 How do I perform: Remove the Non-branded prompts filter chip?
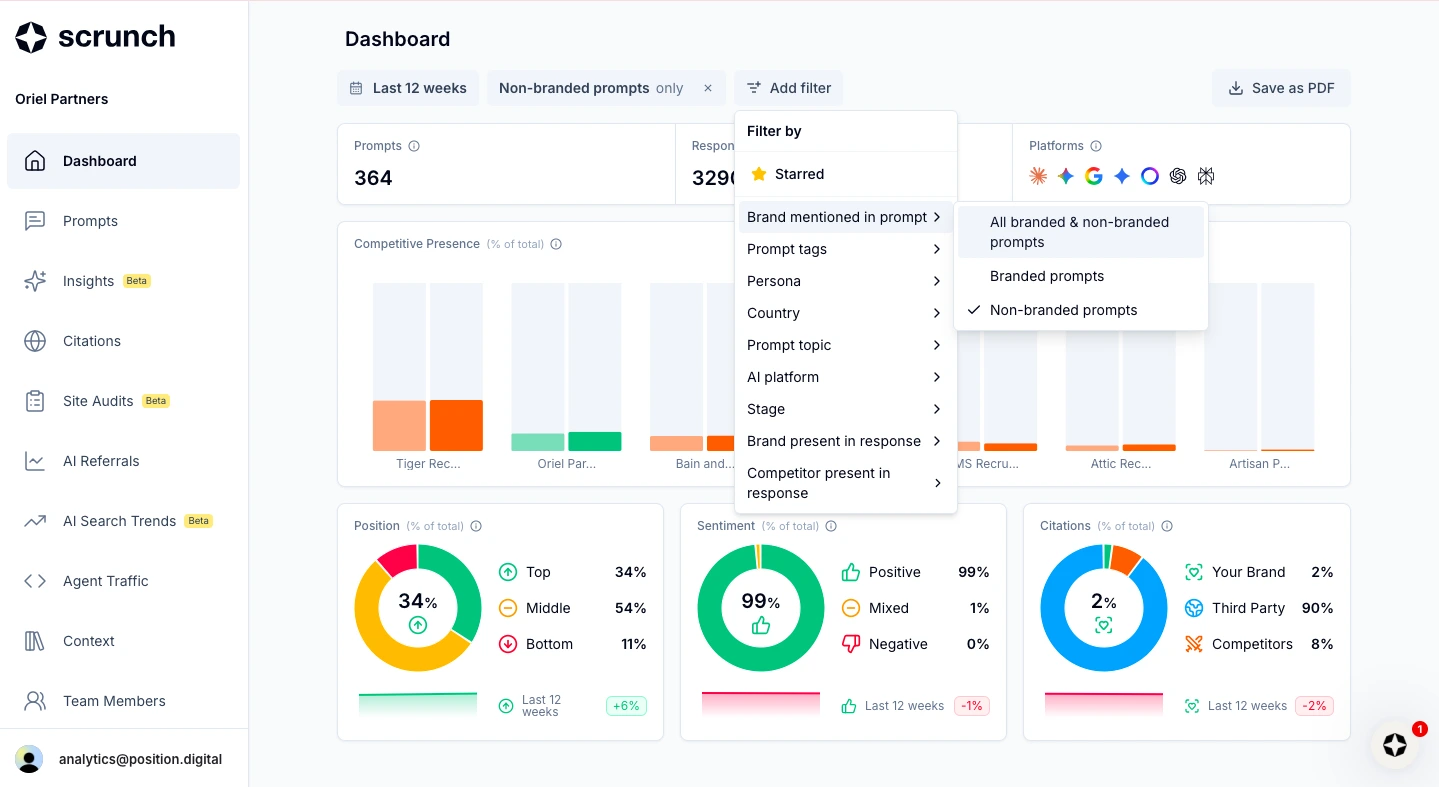[708, 88]
